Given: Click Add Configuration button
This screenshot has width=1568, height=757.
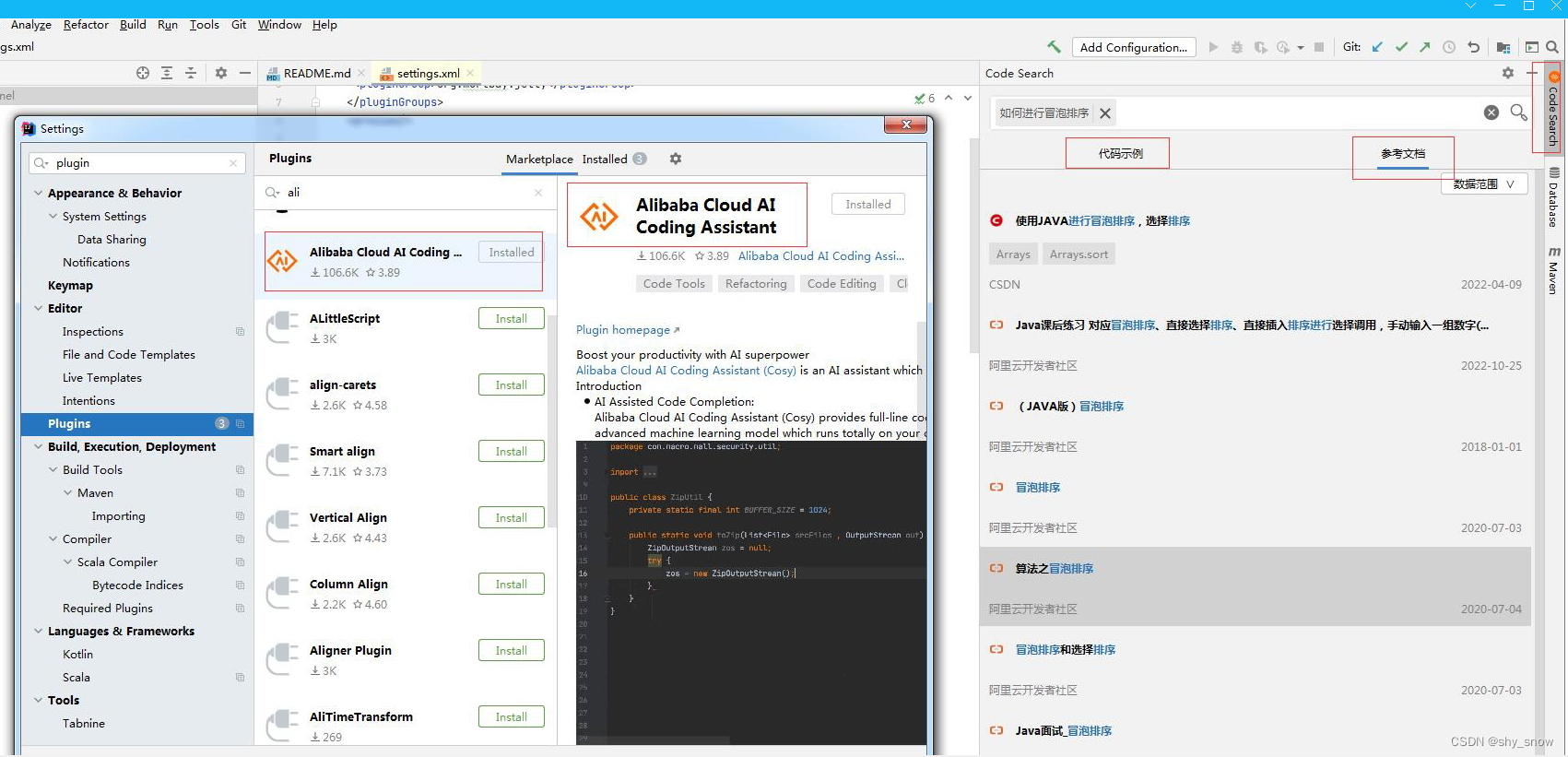Looking at the screenshot, I should [x=1134, y=47].
